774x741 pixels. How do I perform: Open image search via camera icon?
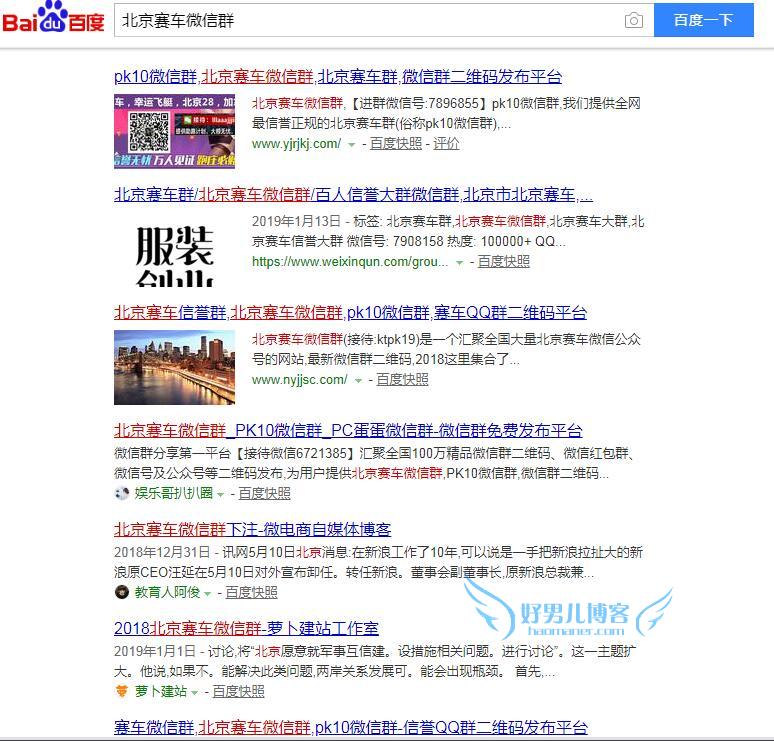click(x=633, y=20)
